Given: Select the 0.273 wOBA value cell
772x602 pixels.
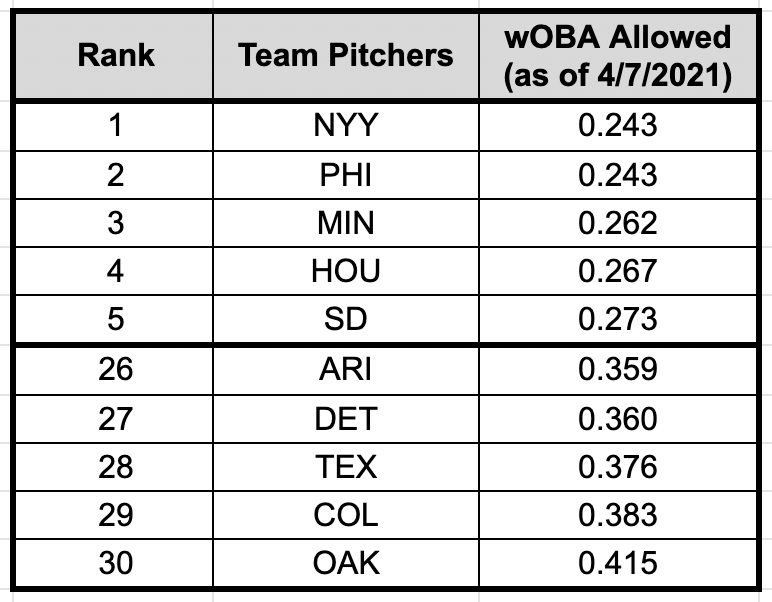Looking at the screenshot, I should tap(618, 319).
